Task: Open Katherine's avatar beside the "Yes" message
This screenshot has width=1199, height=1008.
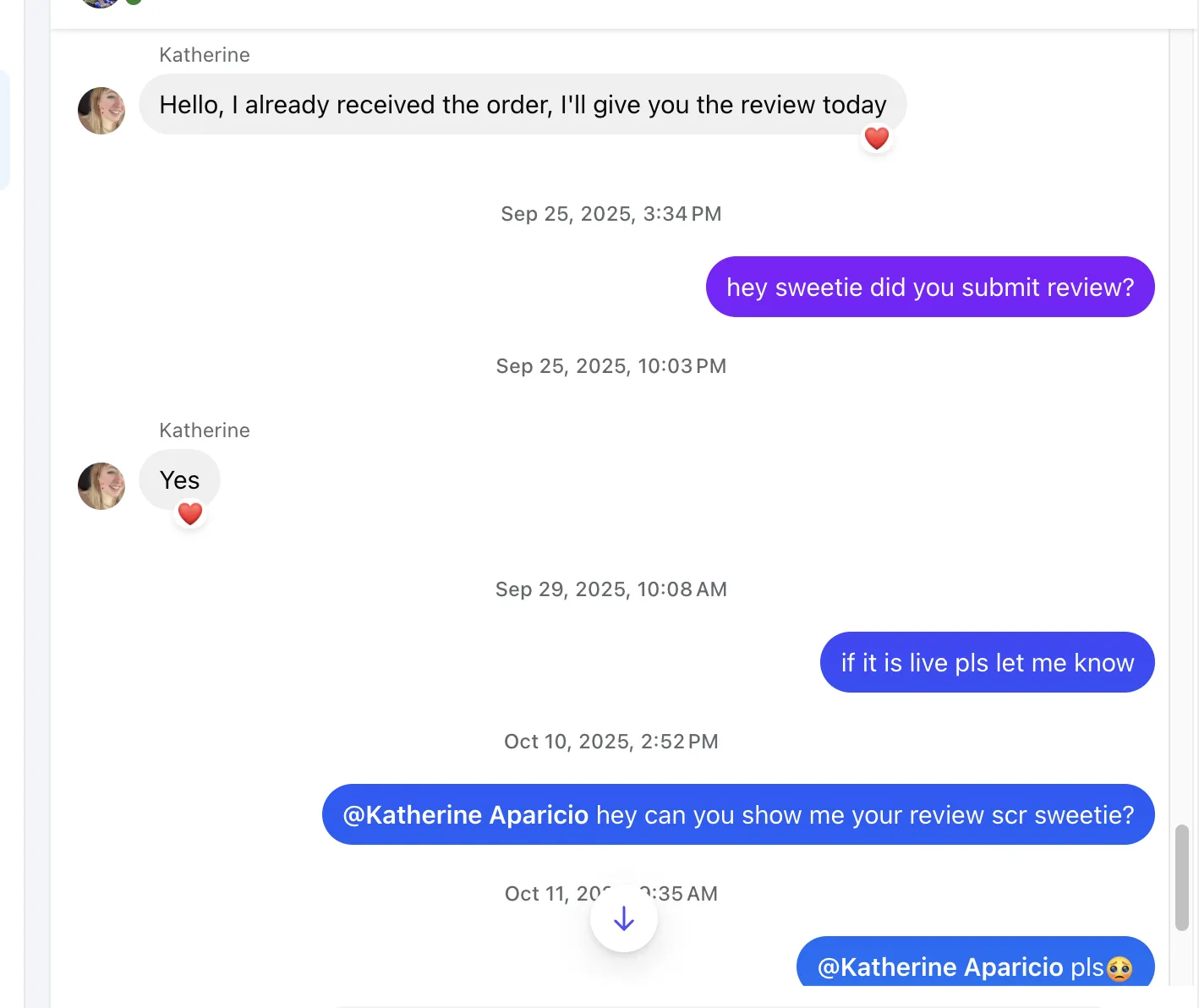Action: [101, 486]
